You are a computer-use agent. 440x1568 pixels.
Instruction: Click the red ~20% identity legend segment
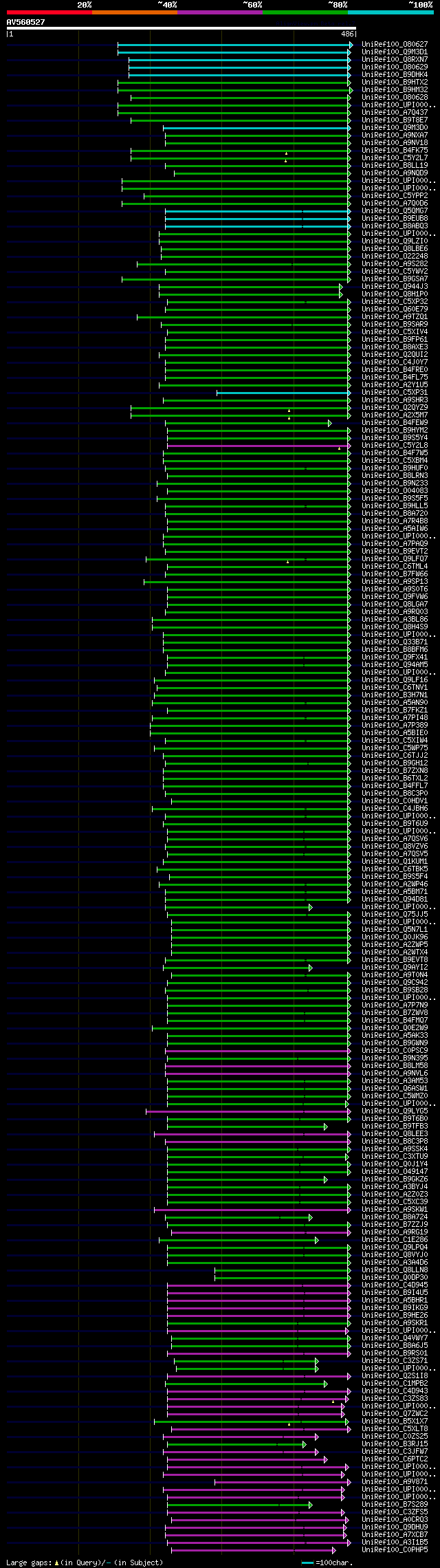[x=49, y=12]
